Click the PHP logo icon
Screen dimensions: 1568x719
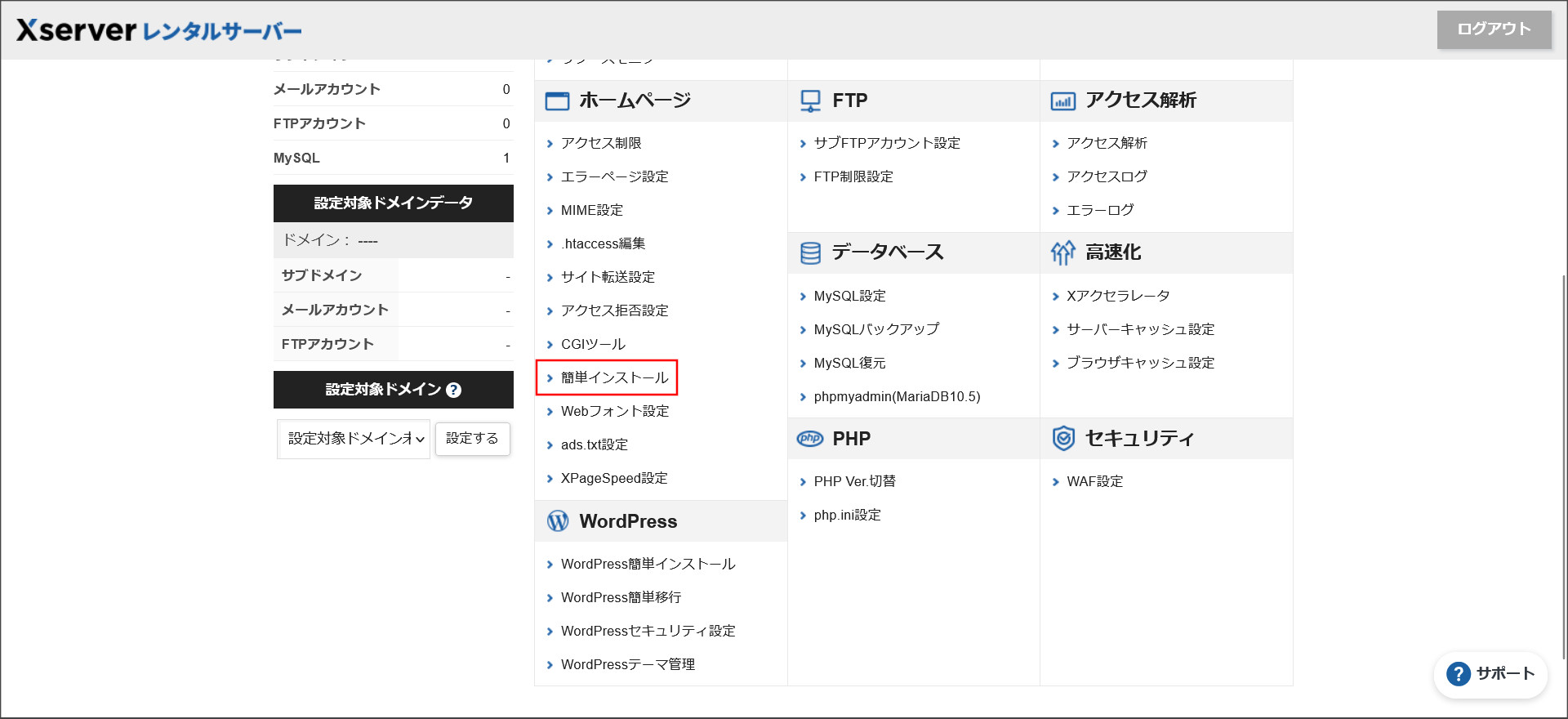tap(810, 439)
